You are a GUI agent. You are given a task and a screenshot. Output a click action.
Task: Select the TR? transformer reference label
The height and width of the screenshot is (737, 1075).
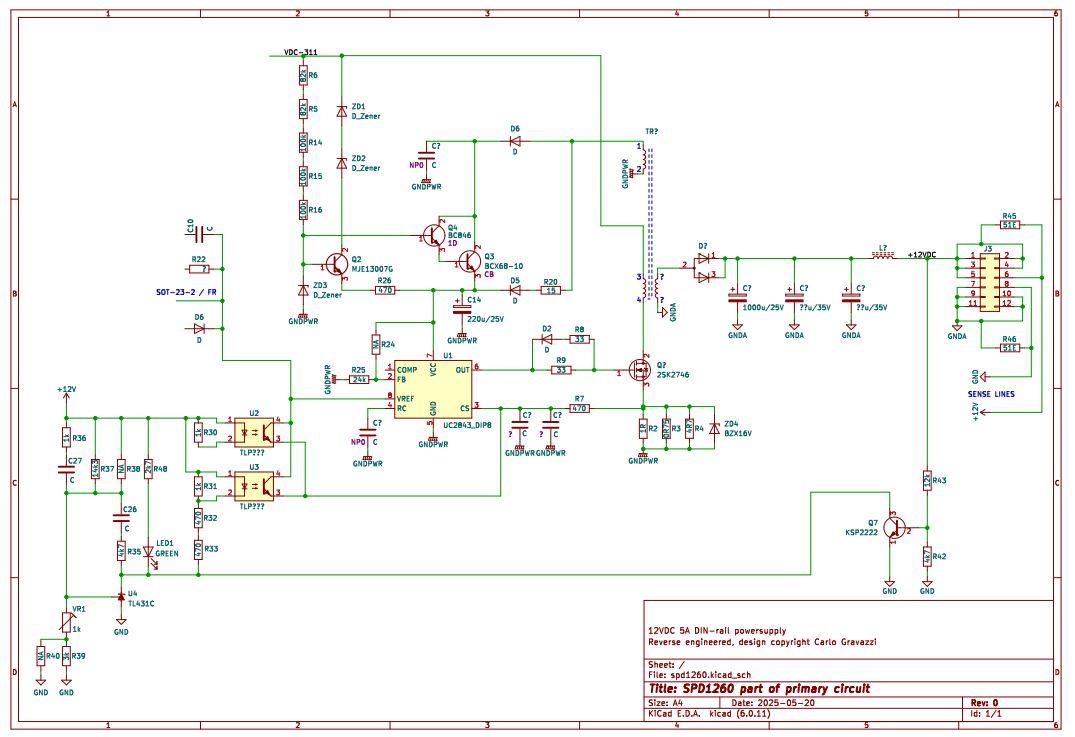click(x=651, y=132)
